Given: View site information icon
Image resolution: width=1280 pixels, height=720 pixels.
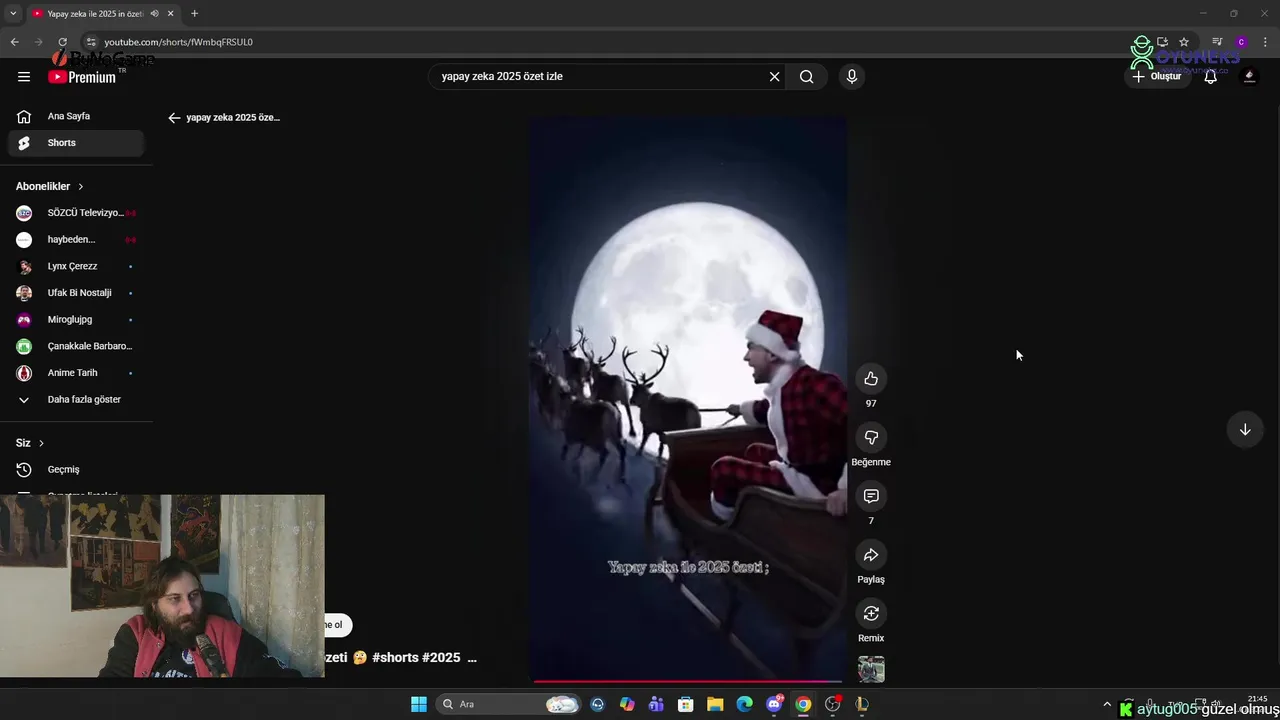Looking at the screenshot, I should (91, 42).
